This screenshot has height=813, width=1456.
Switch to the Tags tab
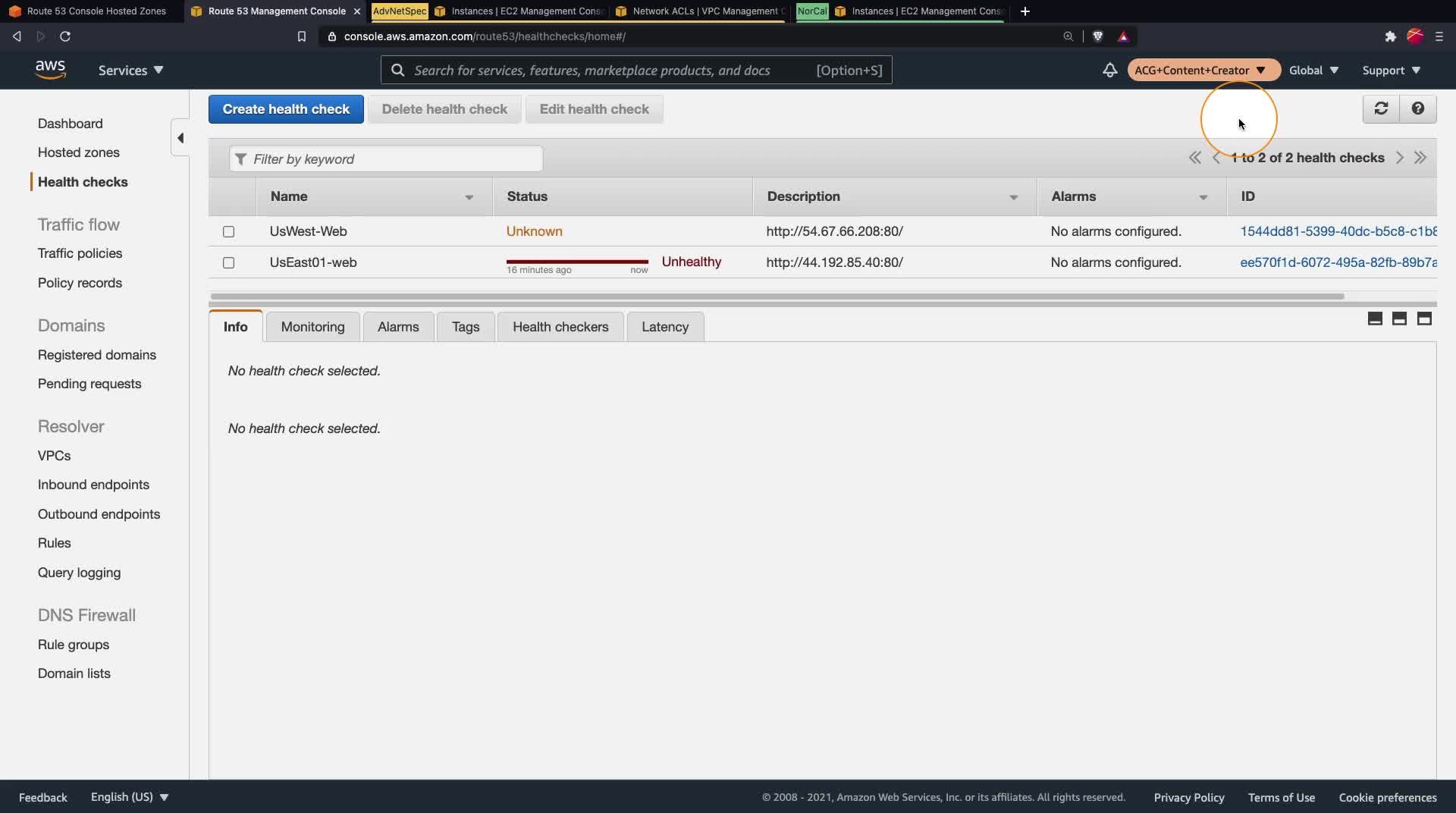point(466,327)
